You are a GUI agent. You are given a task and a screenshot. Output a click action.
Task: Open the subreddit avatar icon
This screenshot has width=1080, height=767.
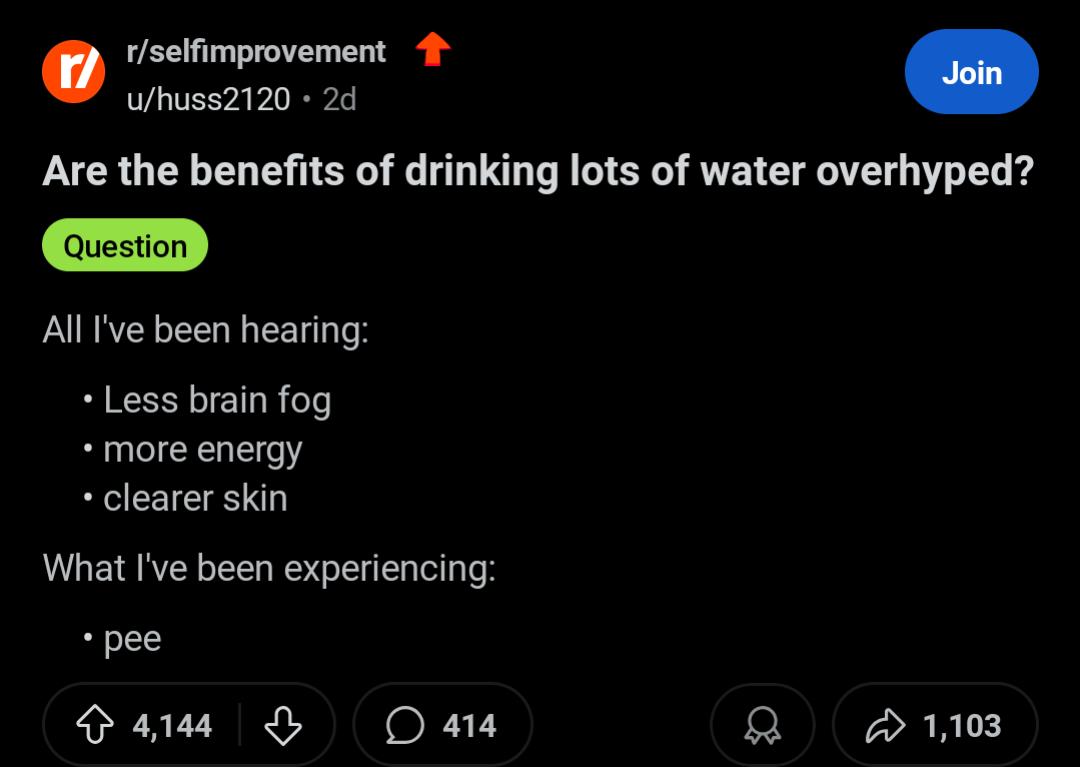click(x=73, y=73)
